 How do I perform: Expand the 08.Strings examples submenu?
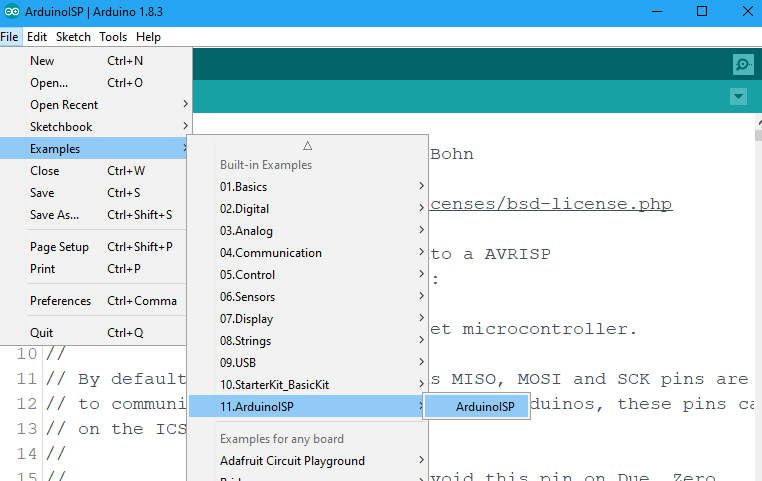[308, 341]
